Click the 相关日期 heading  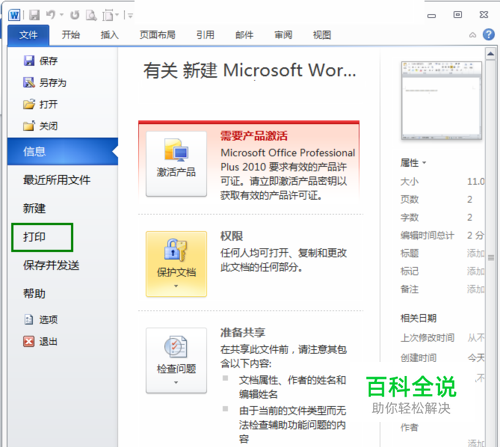419,318
